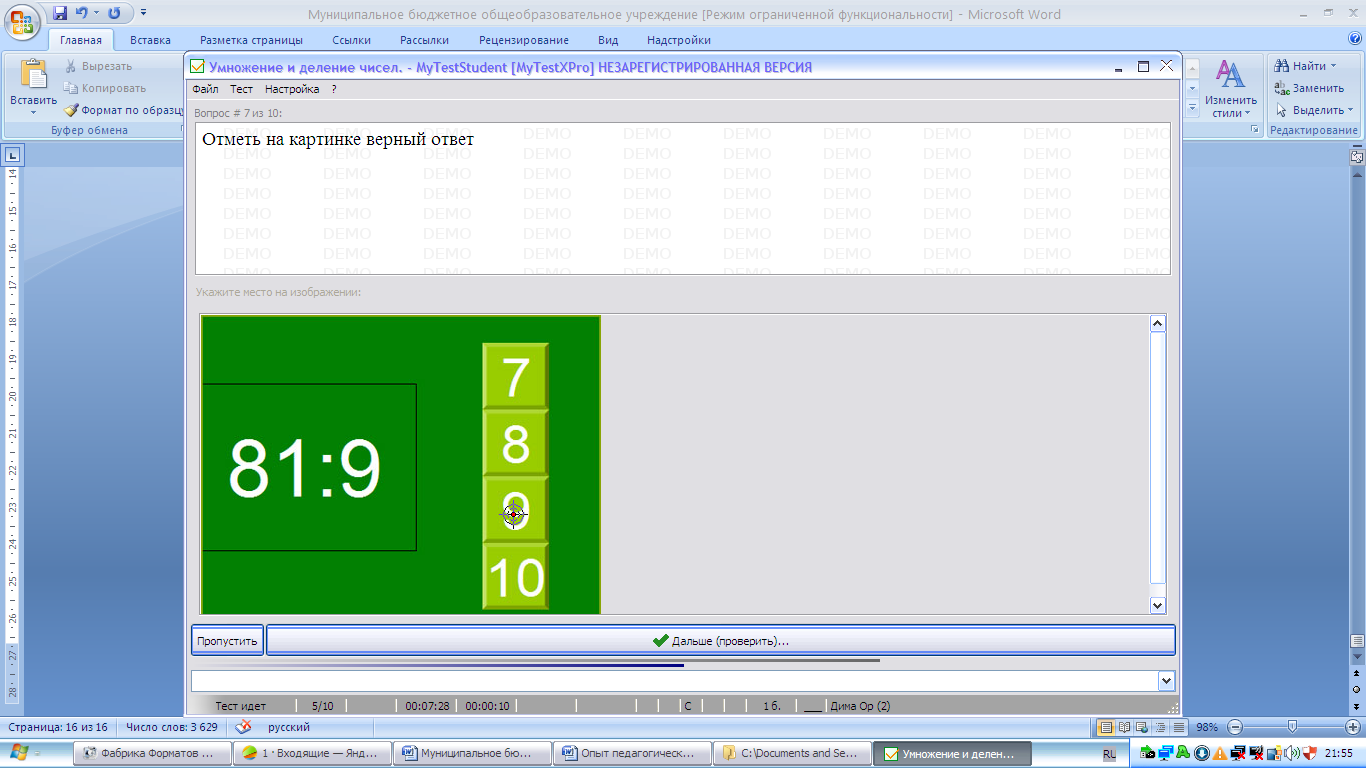Viewport: 1366px width, 768px height.
Task: Open the ? help menu
Action: coord(334,89)
